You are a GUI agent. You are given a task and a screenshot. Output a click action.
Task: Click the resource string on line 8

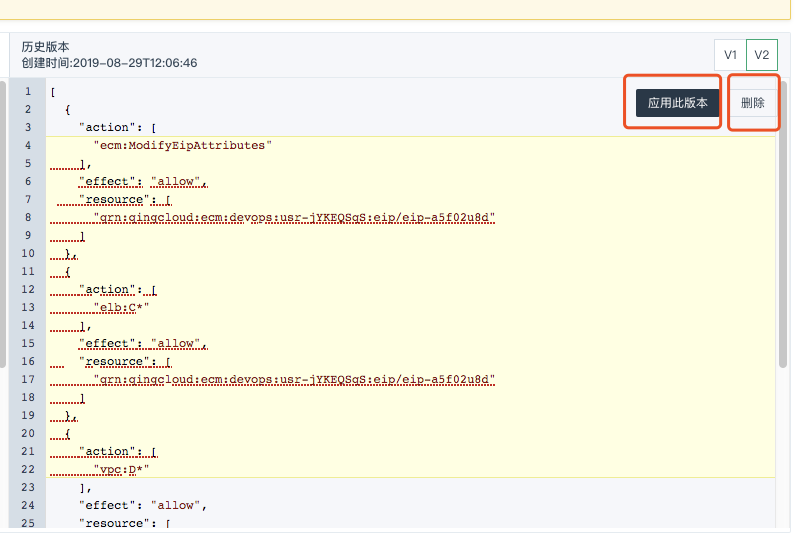294,217
